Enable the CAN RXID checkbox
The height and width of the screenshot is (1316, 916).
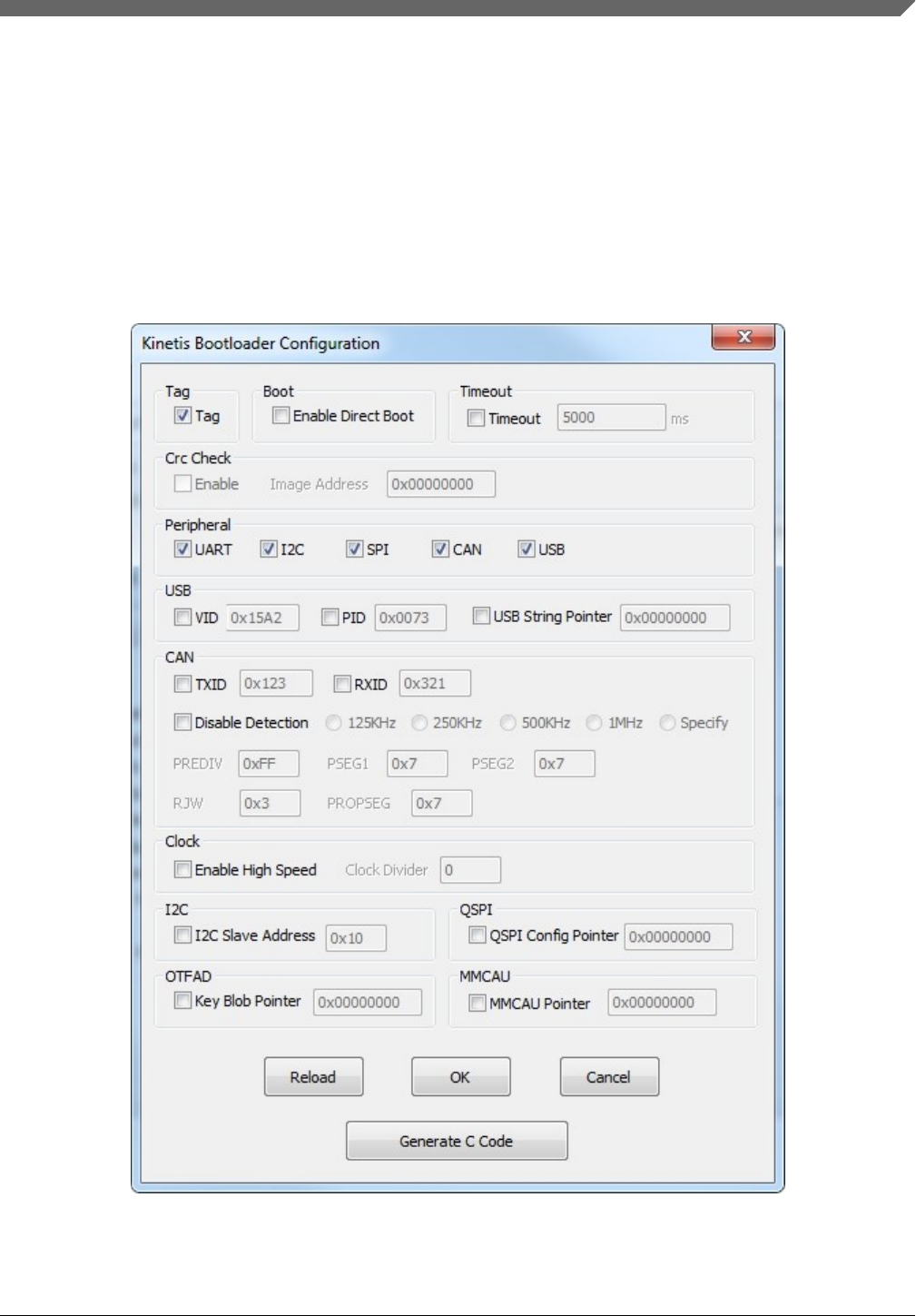point(342,684)
